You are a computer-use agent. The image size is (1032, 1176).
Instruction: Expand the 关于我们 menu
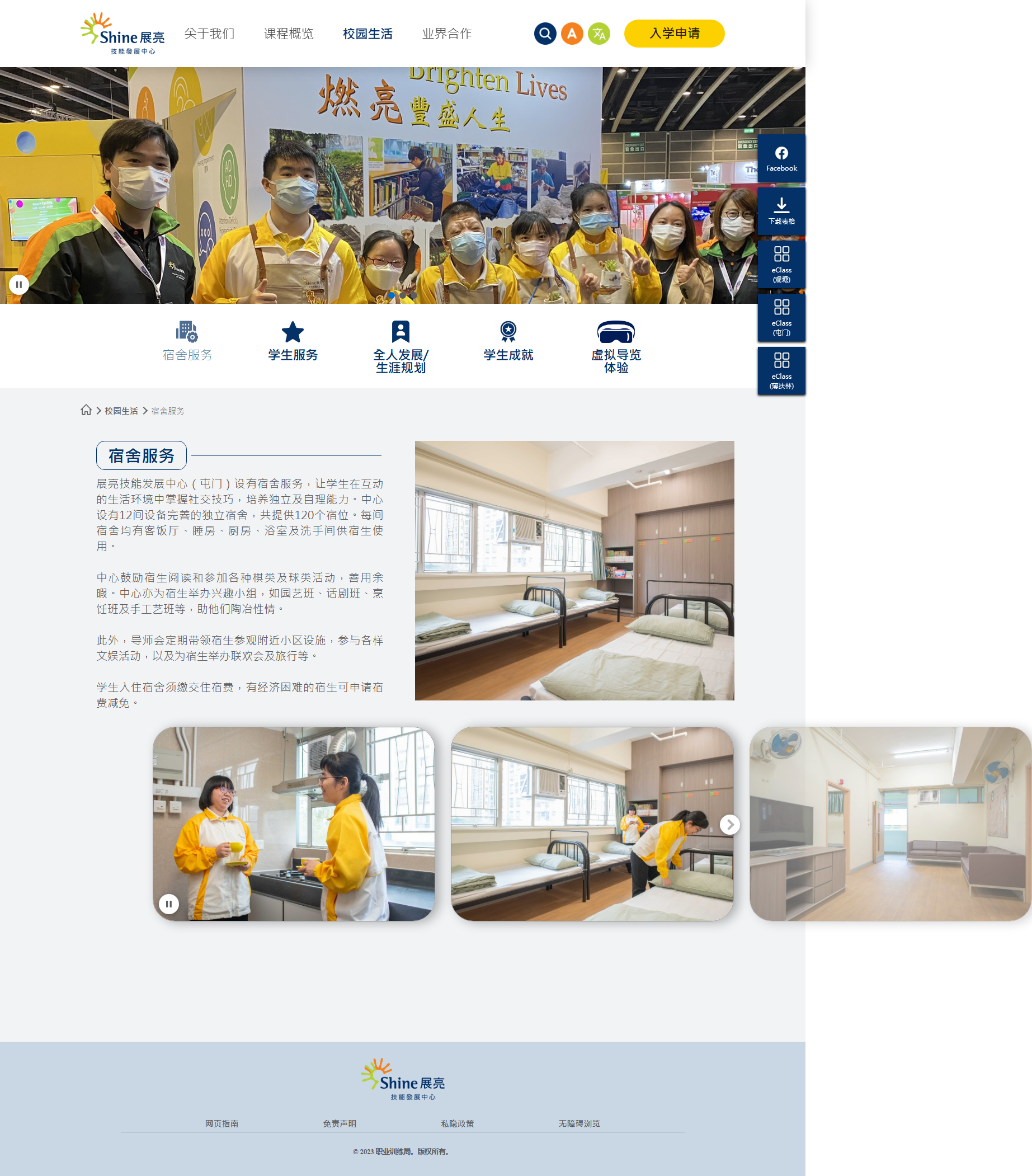(x=209, y=34)
